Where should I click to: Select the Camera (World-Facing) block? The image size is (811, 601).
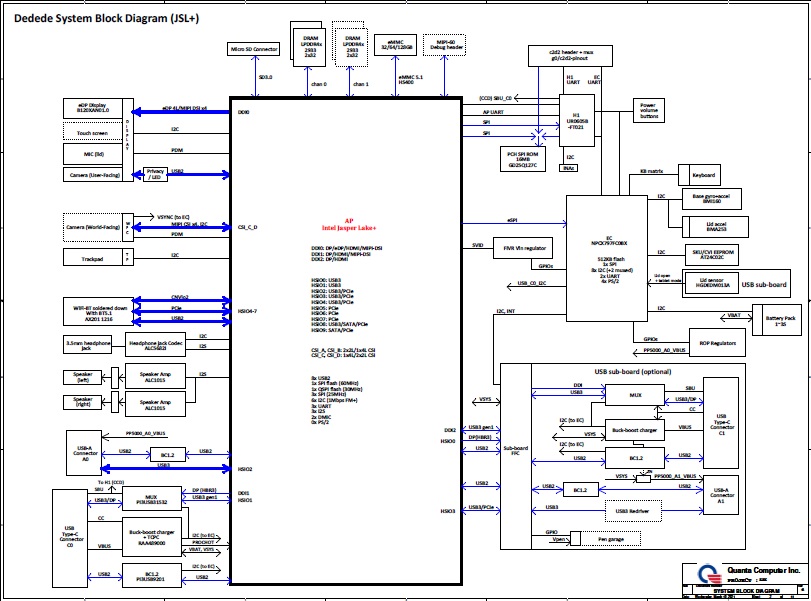coord(93,227)
